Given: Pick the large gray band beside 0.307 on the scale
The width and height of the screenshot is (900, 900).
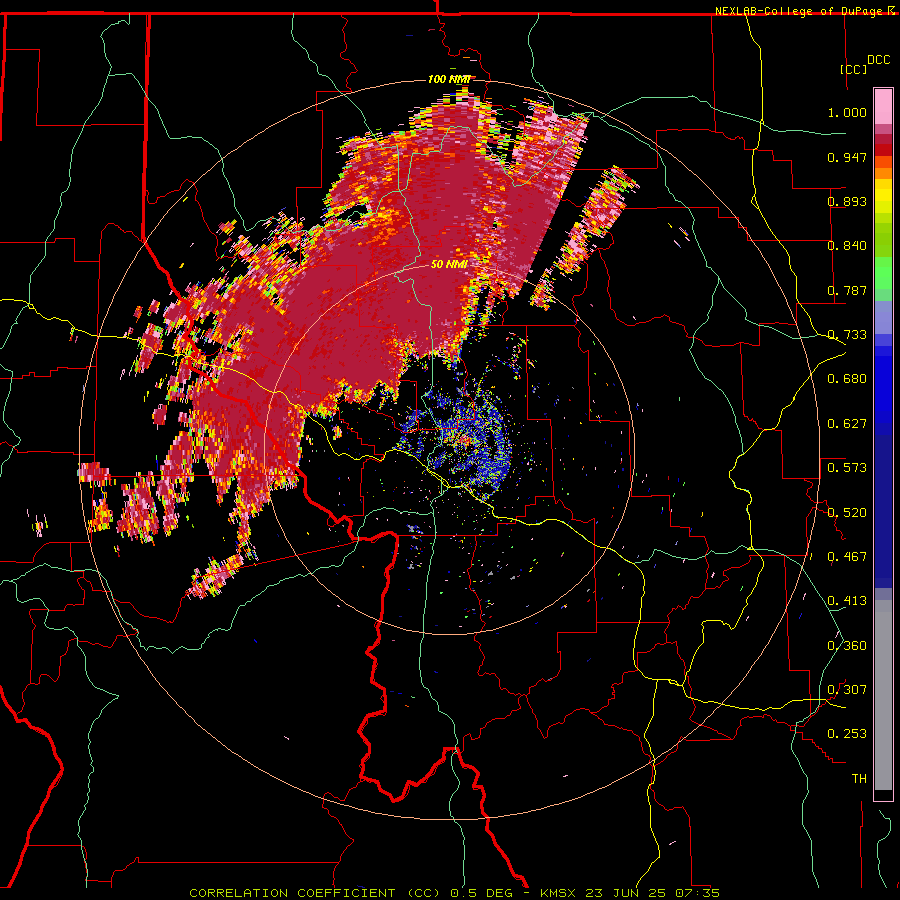Looking at the screenshot, I should click(x=883, y=695).
